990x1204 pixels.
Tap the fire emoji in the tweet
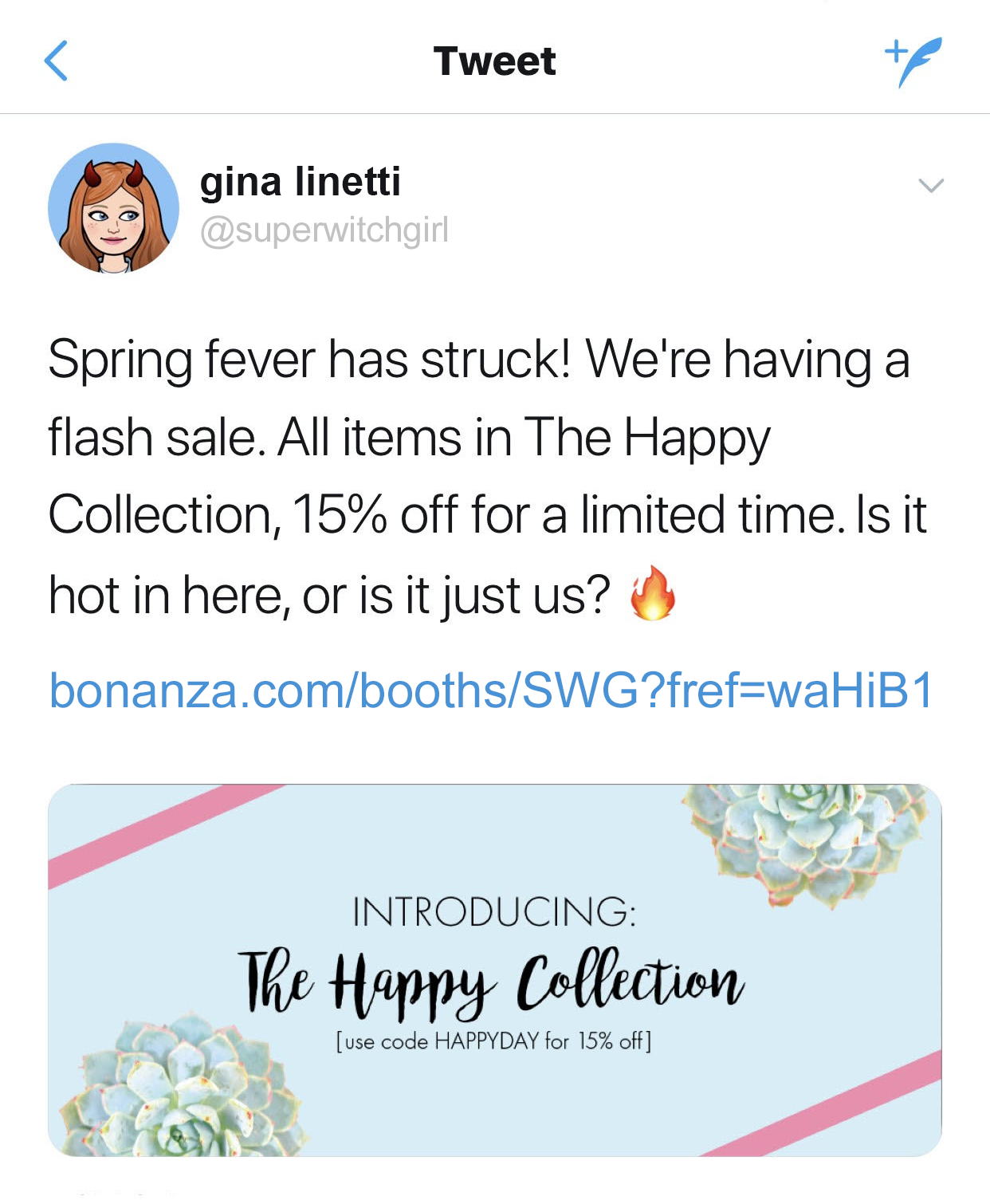pyautogui.click(x=653, y=593)
